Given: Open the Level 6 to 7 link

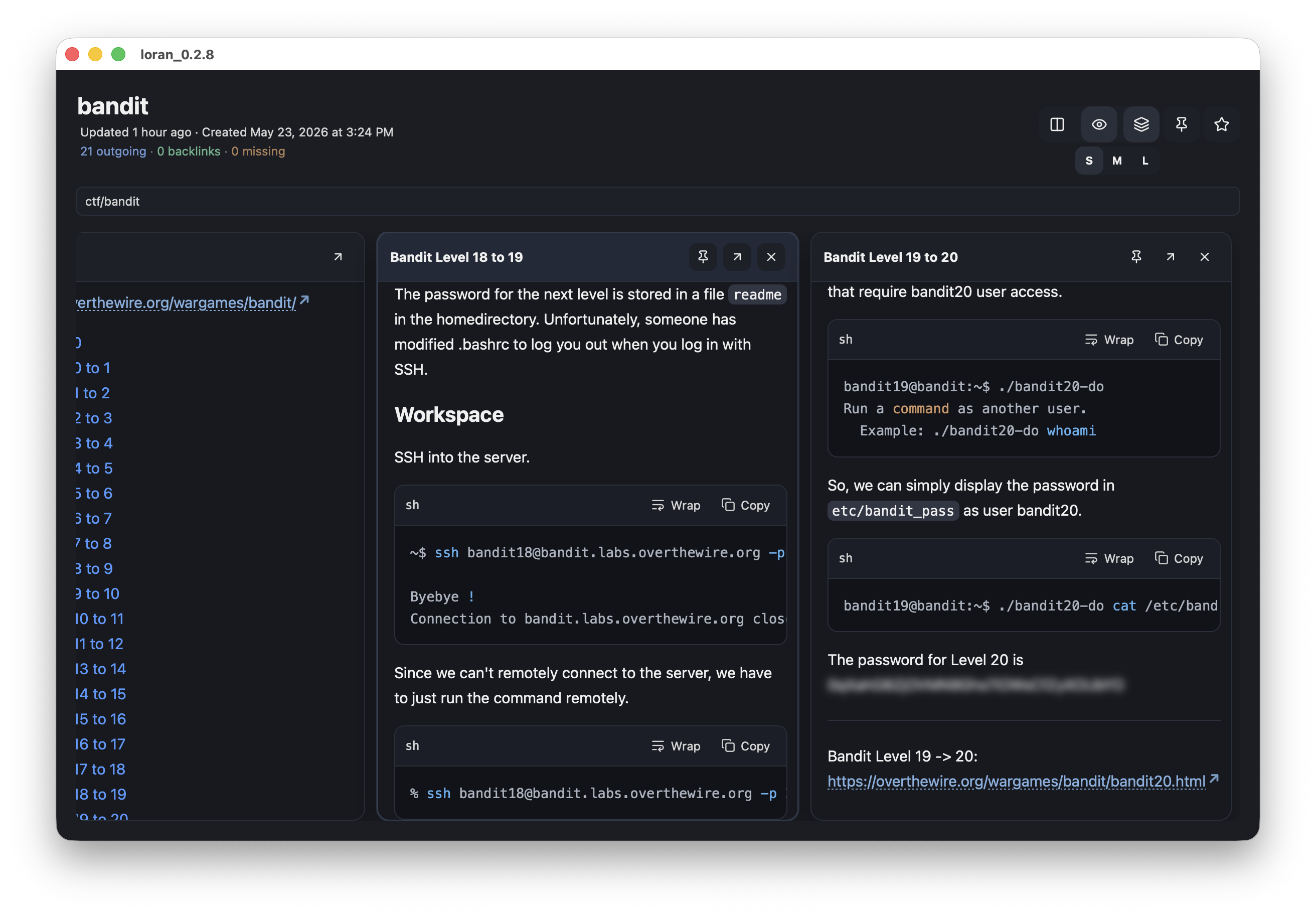Looking at the screenshot, I should pos(95,518).
